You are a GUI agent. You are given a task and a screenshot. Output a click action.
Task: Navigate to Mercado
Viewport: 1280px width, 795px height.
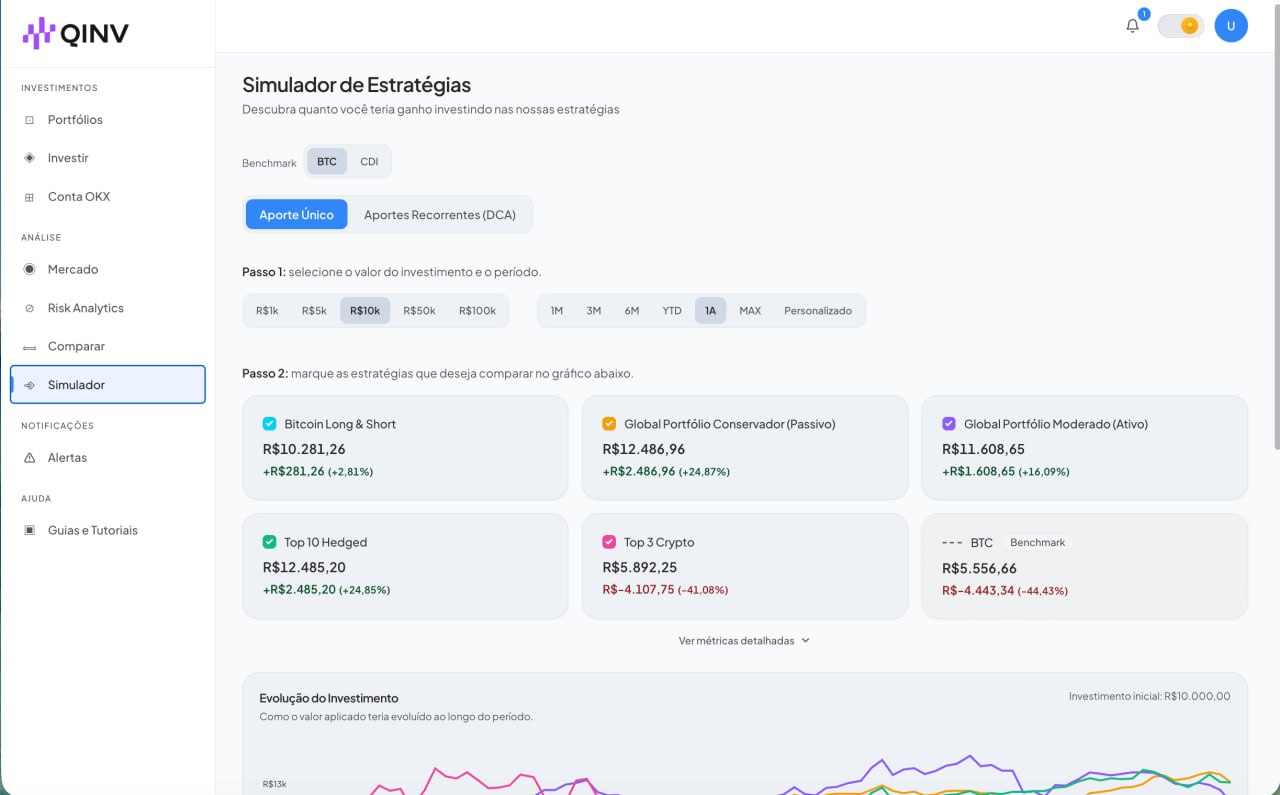(x=107, y=270)
